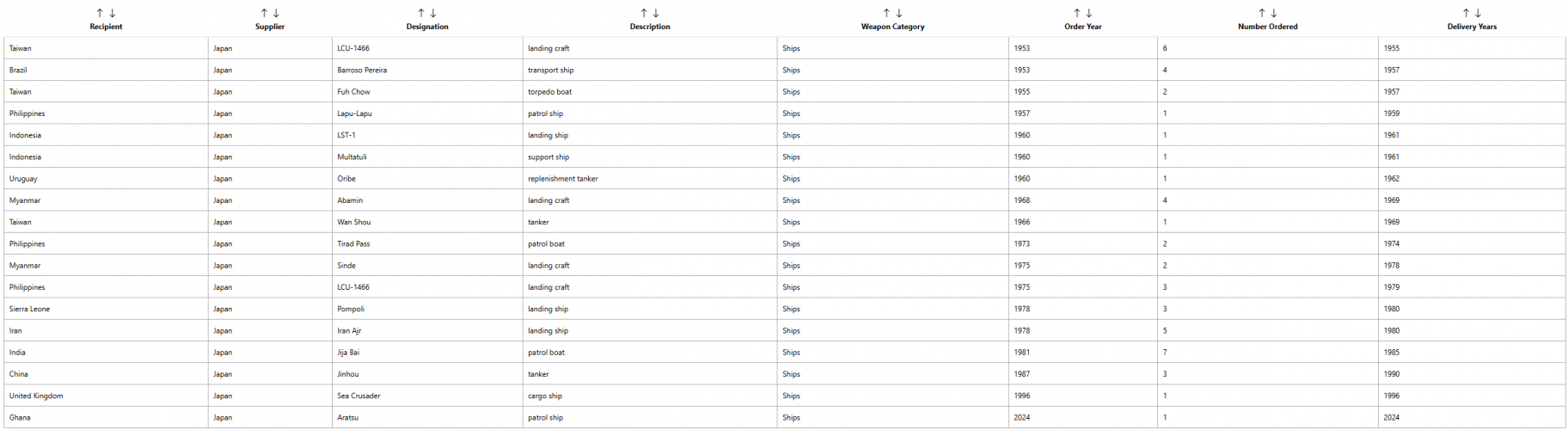This screenshot has height=430, width=1568.
Task: Select the Sea Crusader designation cell
Action: [358, 396]
